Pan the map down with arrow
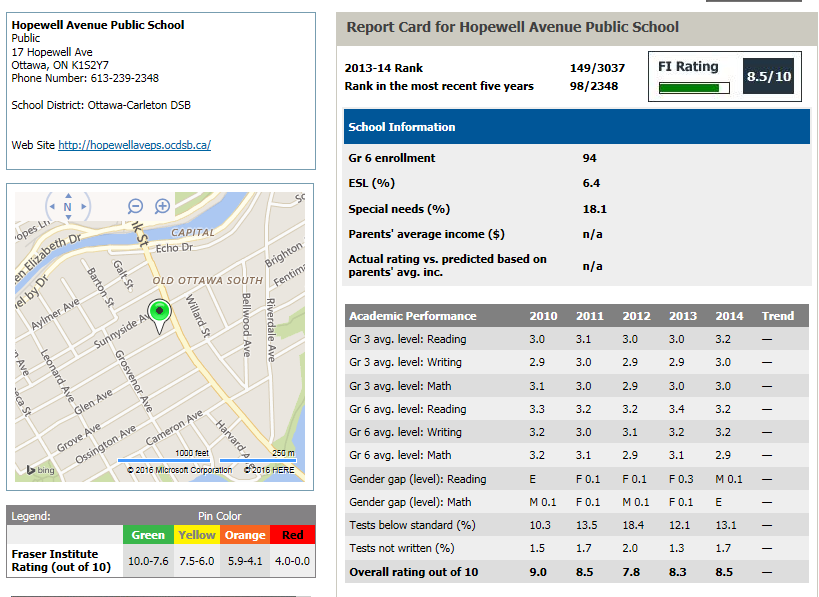Screen dimensions: 819x597 (x=68, y=220)
